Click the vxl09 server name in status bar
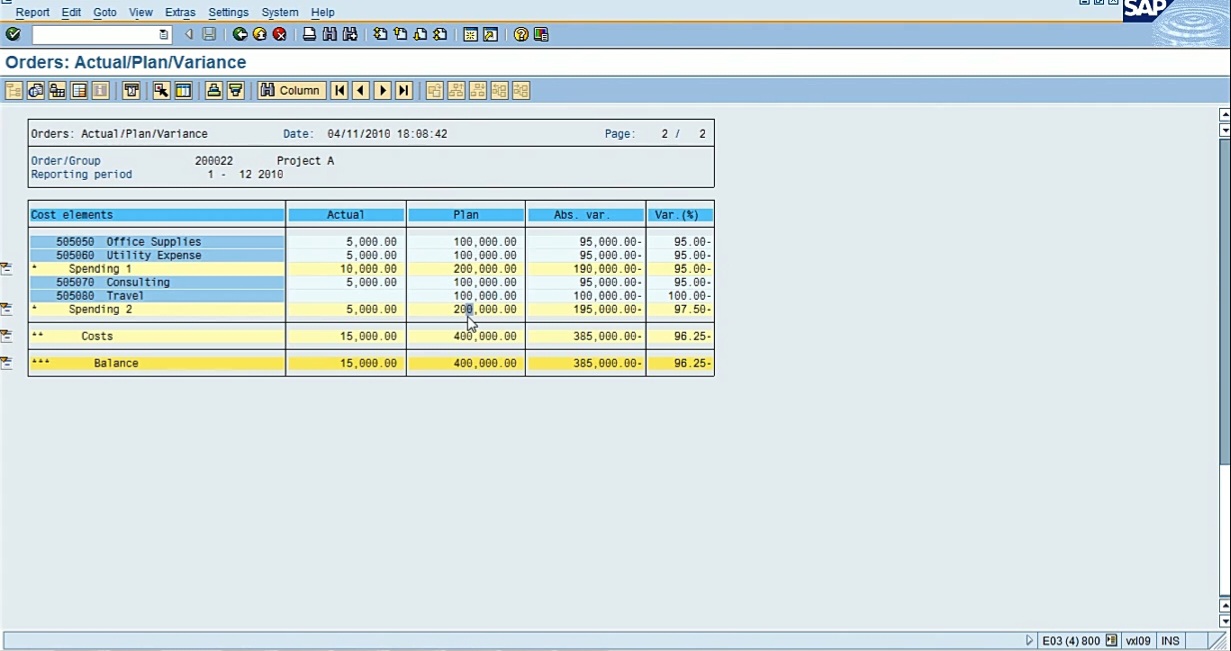The width and height of the screenshot is (1231, 651). [x=1138, y=640]
